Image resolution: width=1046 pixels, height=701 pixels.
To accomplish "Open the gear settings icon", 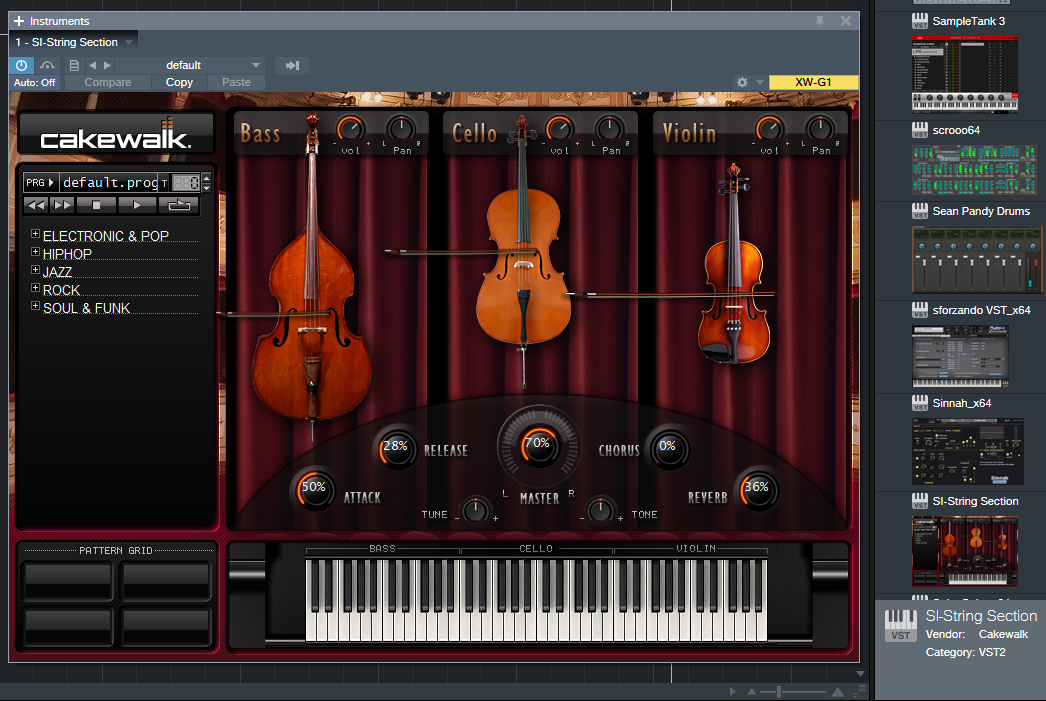I will click(742, 82).
